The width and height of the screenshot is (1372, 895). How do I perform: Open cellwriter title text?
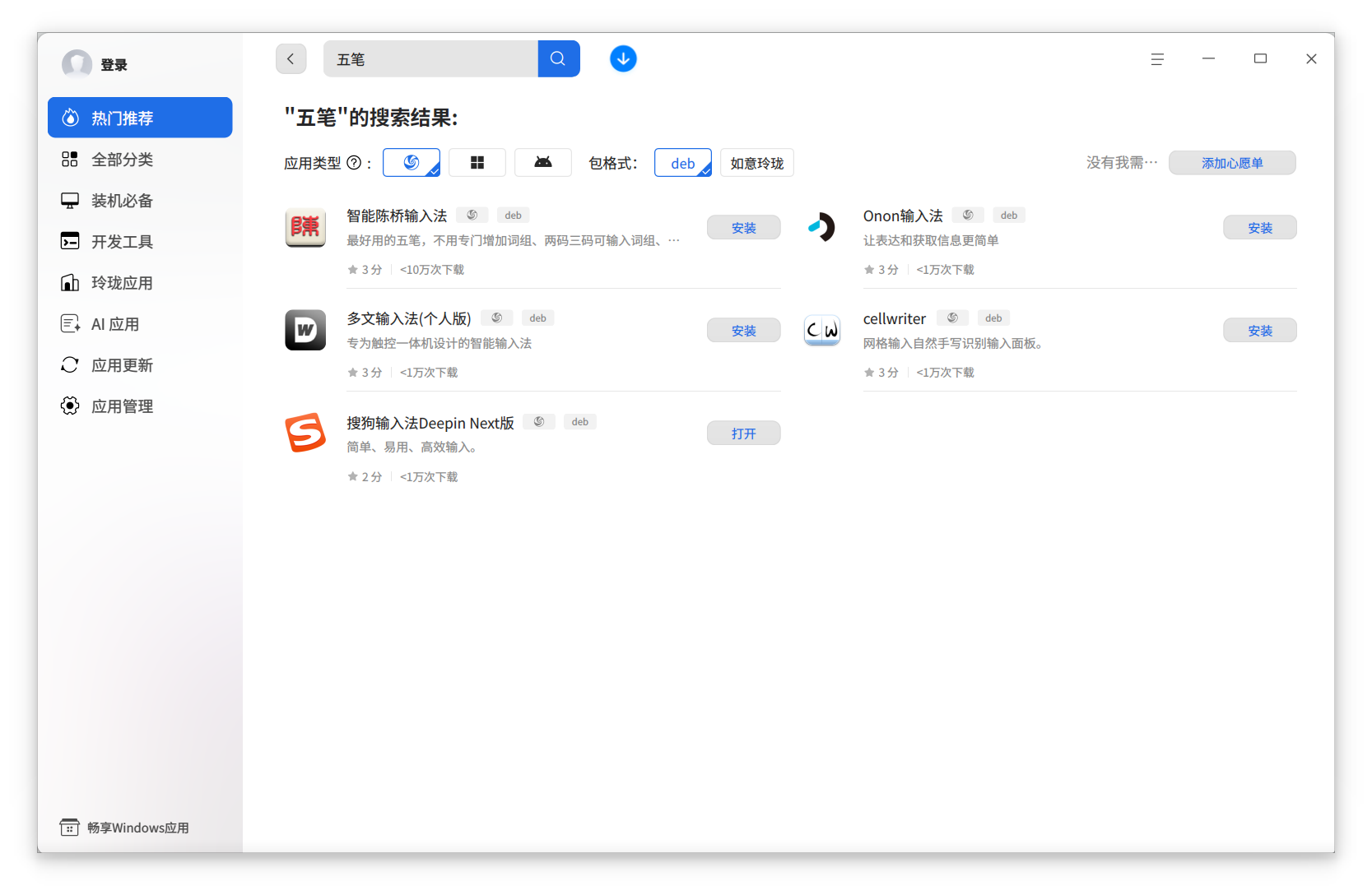tap(895, 319)
